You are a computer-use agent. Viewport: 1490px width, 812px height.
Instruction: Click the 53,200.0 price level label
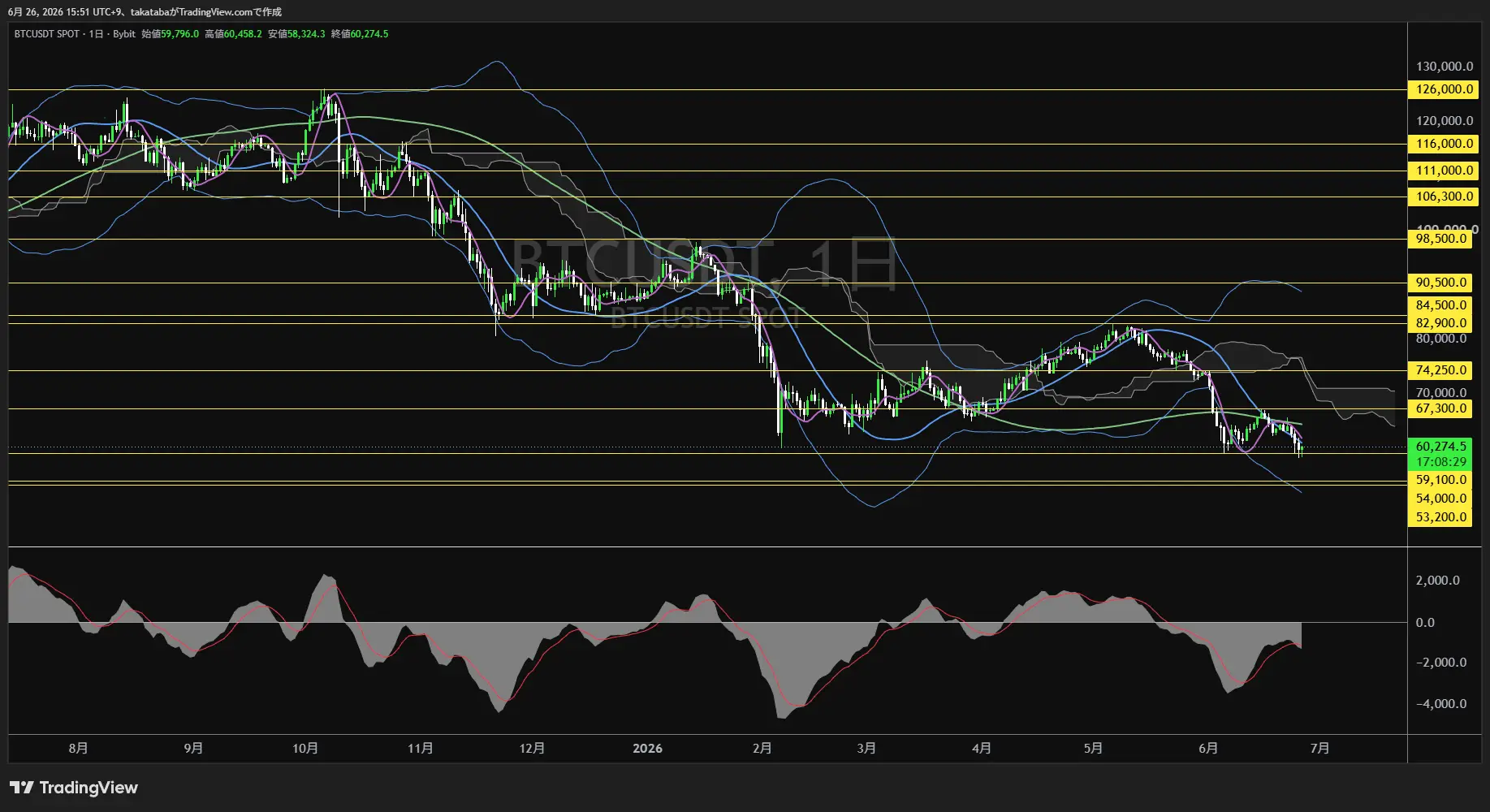coord(1440,517)
